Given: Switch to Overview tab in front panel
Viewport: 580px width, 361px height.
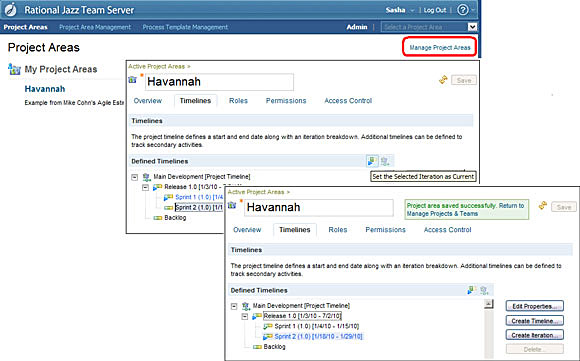Looking at the screenshot, I should [x=247, y=230].
